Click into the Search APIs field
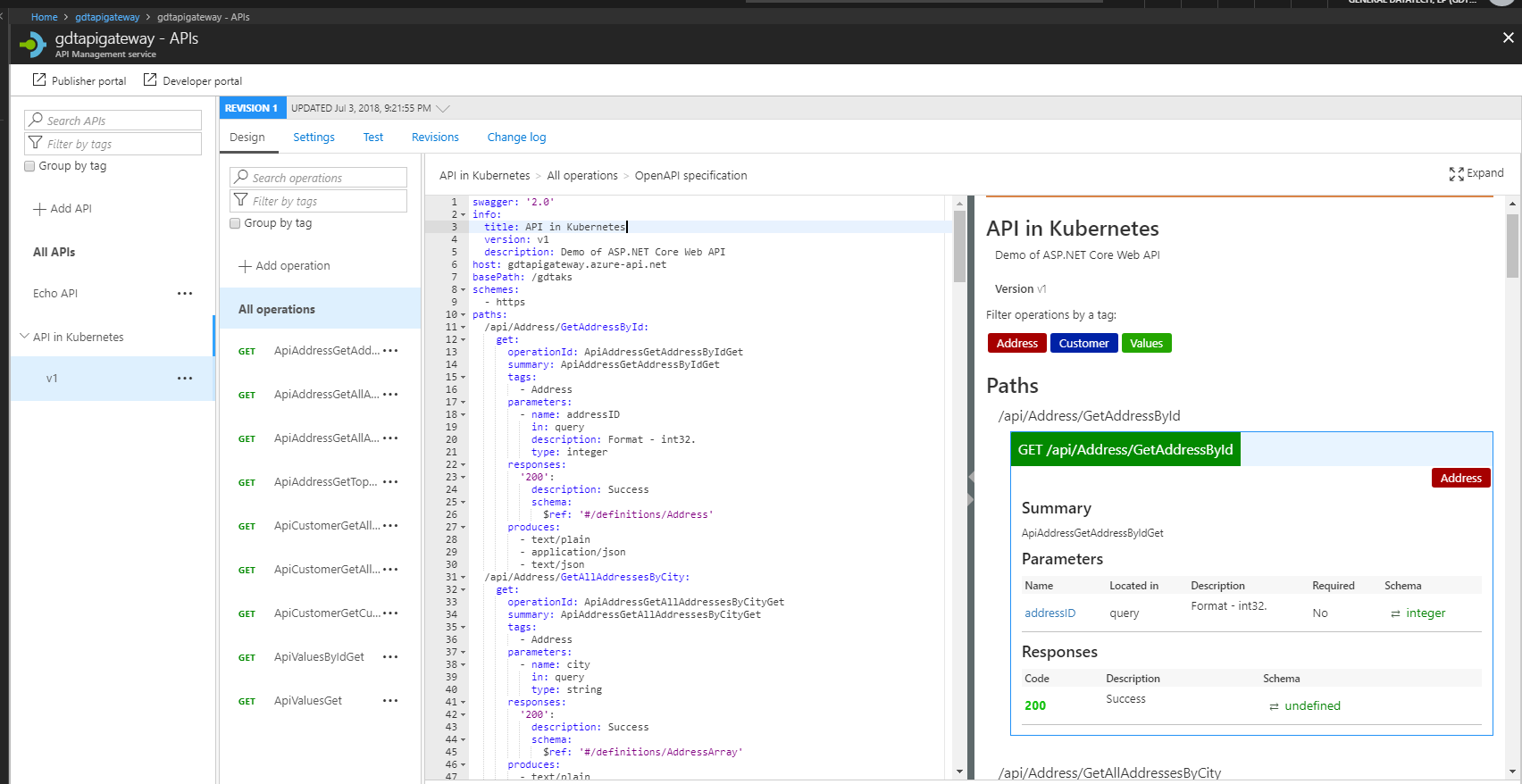 113,121
